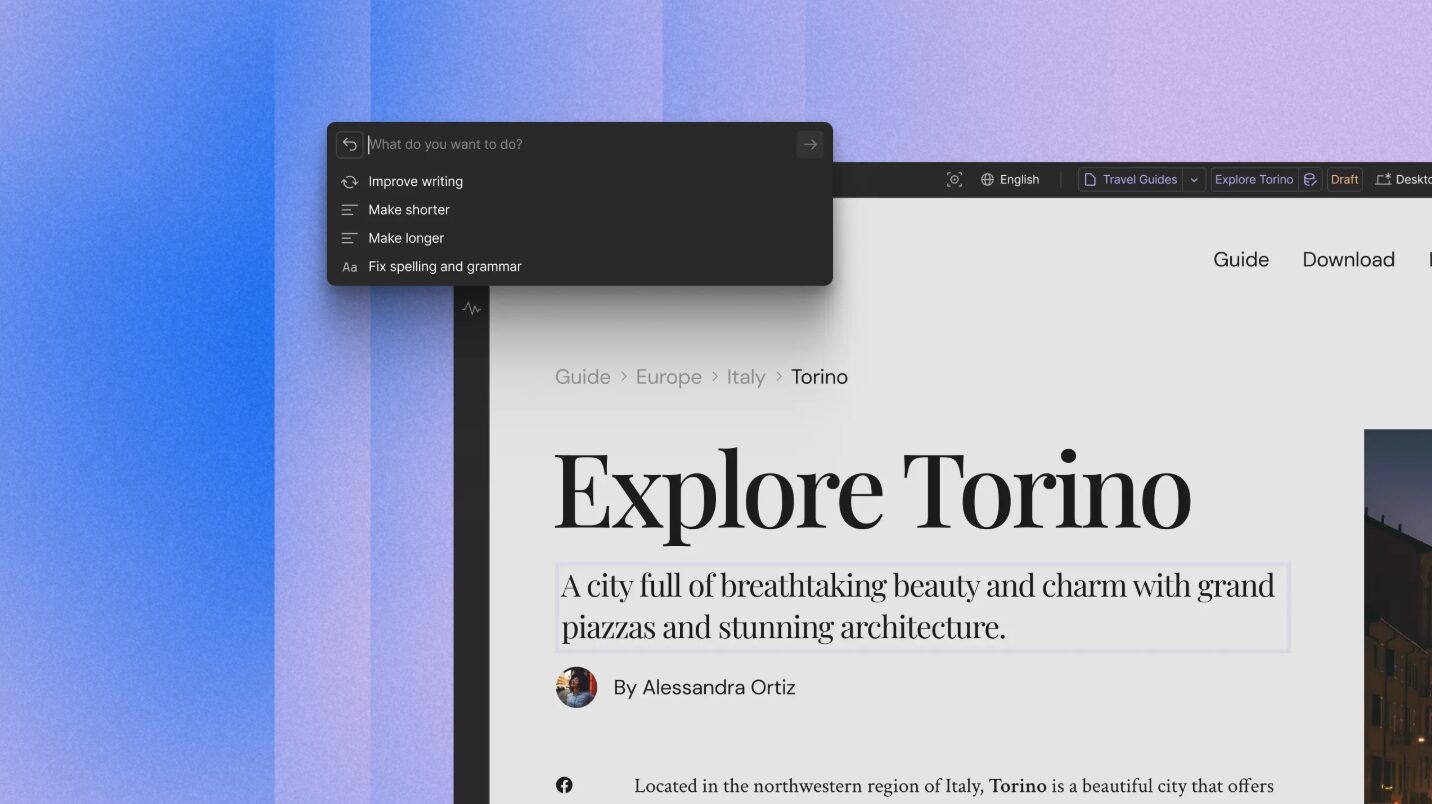
Task: Click the focus target icon in the toolbar
Action: pyautogui.click(x=954, y=180)
